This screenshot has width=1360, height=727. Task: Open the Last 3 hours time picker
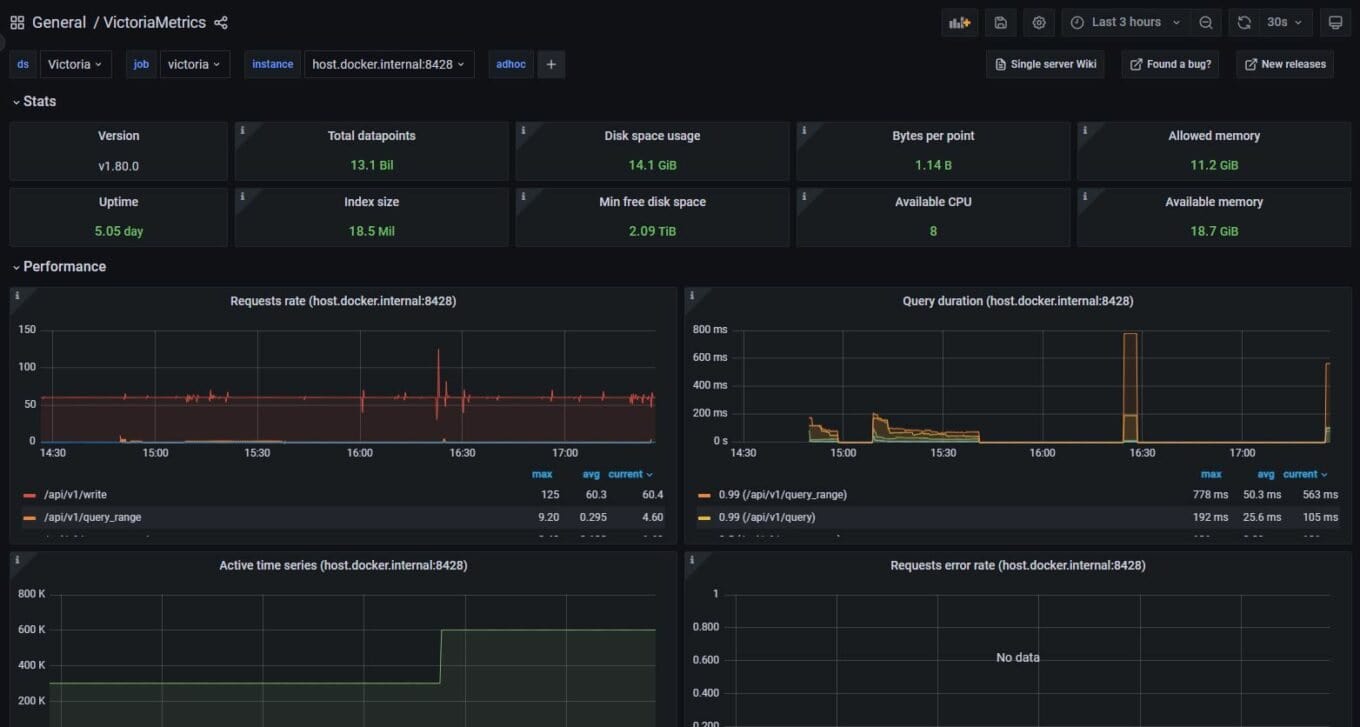point(1125,22)
